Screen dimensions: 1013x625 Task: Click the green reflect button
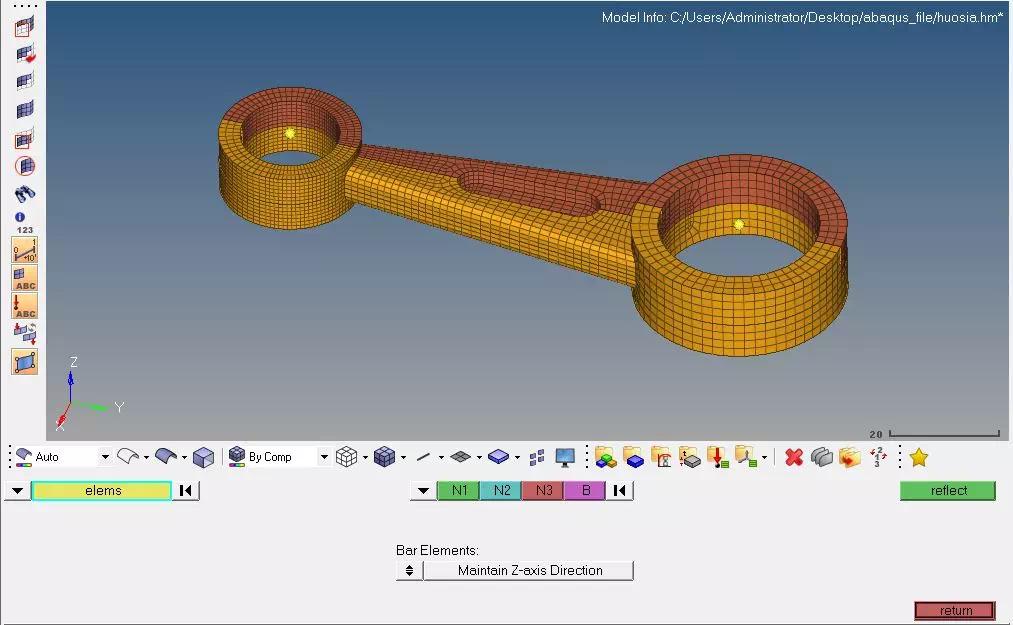point(948,491)
